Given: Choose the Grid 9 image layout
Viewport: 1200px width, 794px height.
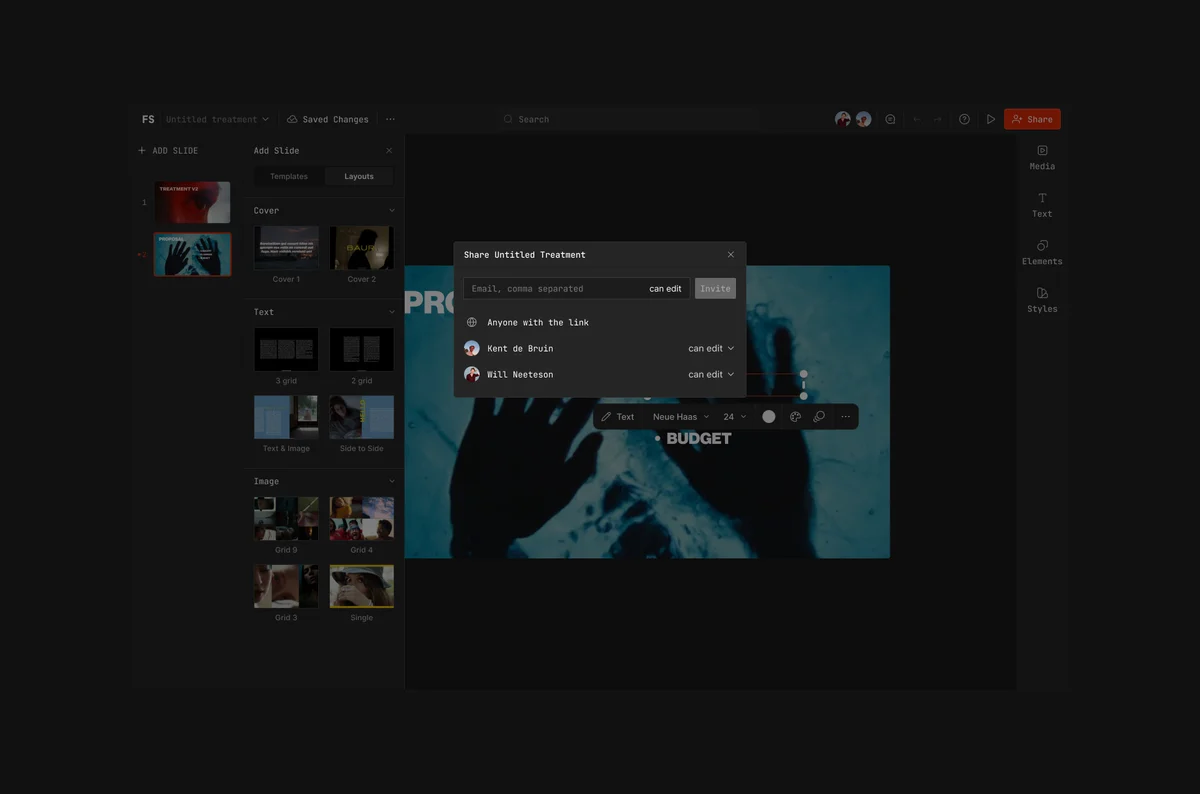Looking at the screenshot, I should pyautogui.click(x=286, y=519).
